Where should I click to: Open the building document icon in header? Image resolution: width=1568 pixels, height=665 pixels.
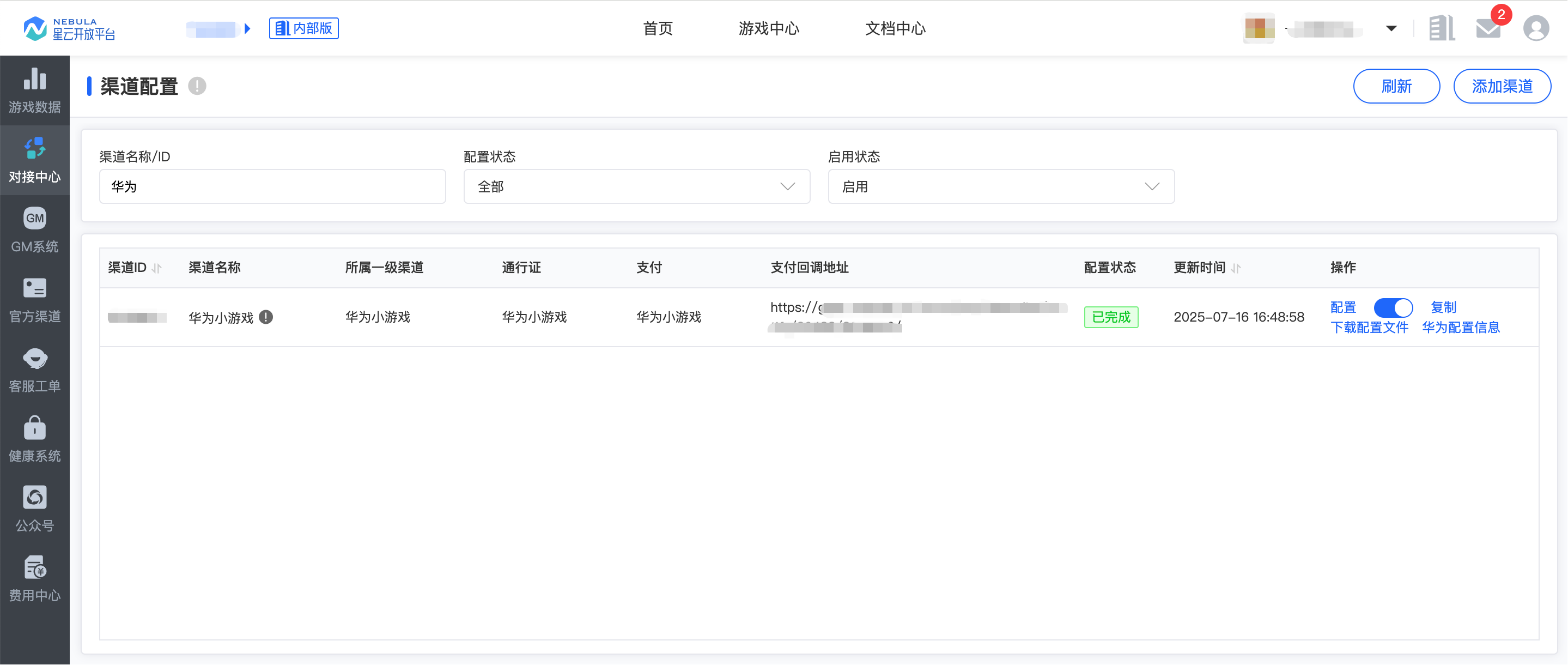[x=1442, y=28]
